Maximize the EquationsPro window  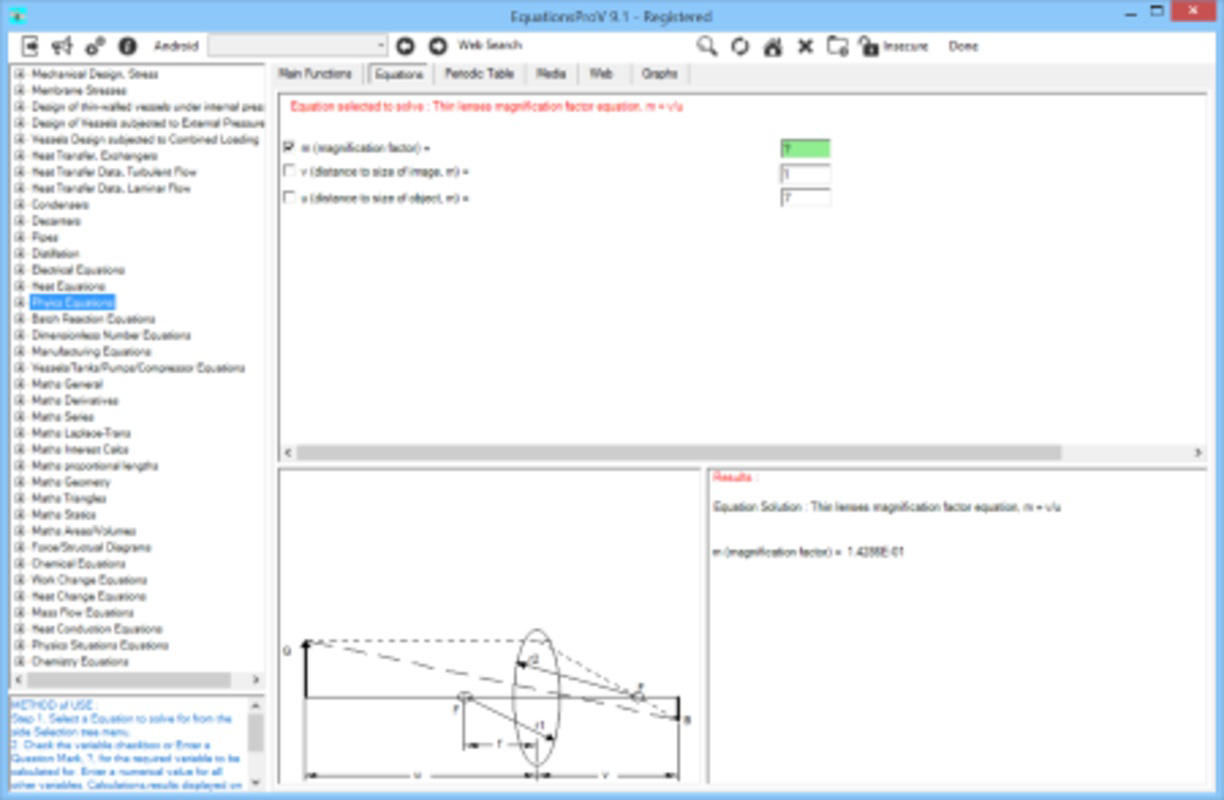pos(1156,12)
